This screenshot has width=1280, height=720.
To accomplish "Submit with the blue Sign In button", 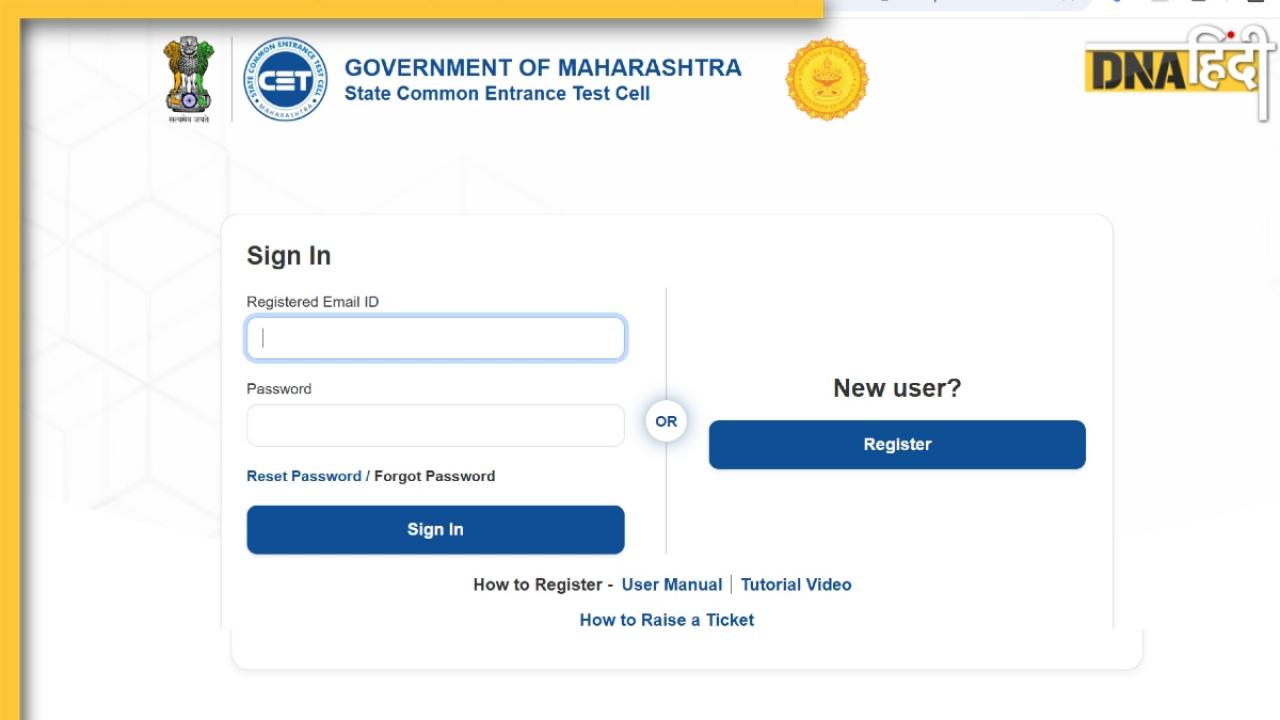I will tap(436, 530).
